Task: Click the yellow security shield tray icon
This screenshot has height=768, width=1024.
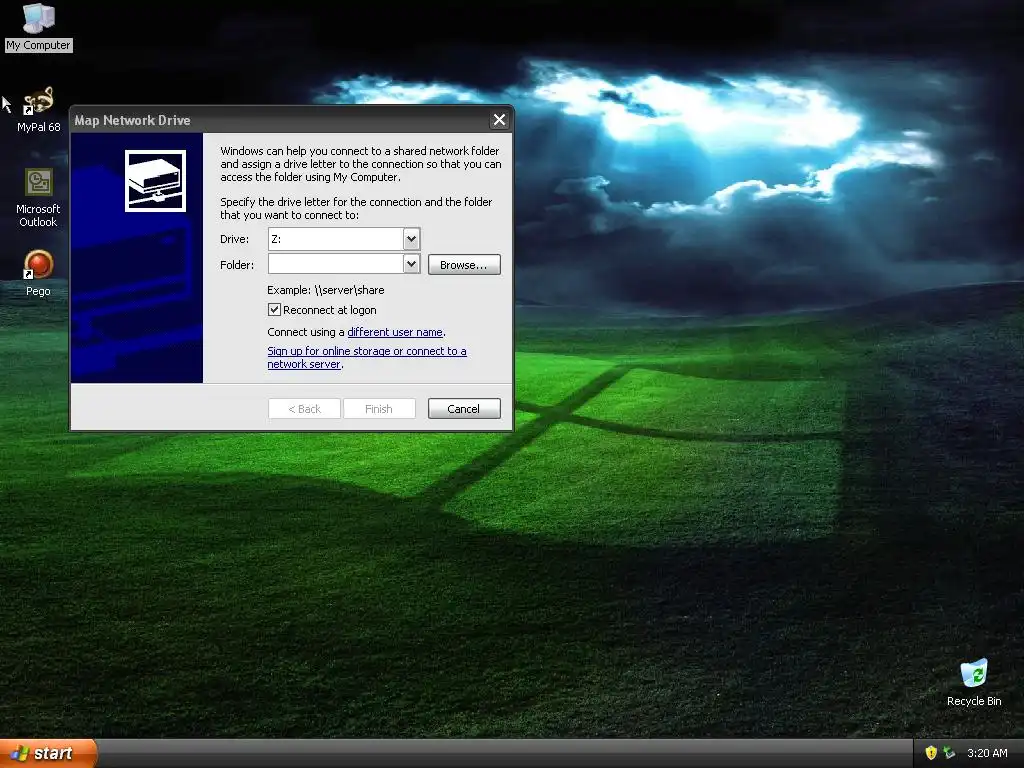Action: pyautogui.click(x=931, y=753)
